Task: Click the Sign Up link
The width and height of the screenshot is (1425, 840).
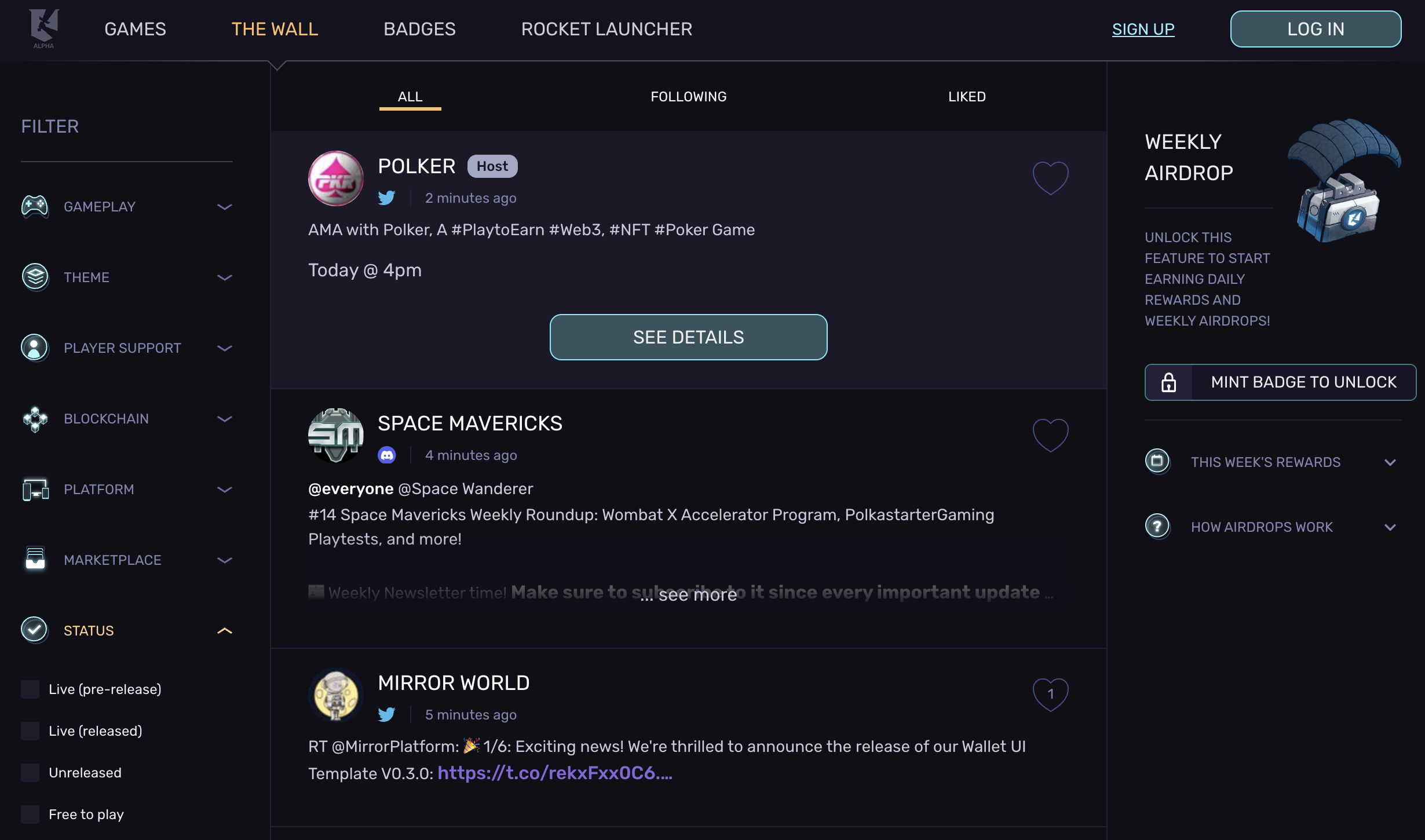Action: (x=1143, y=29)
